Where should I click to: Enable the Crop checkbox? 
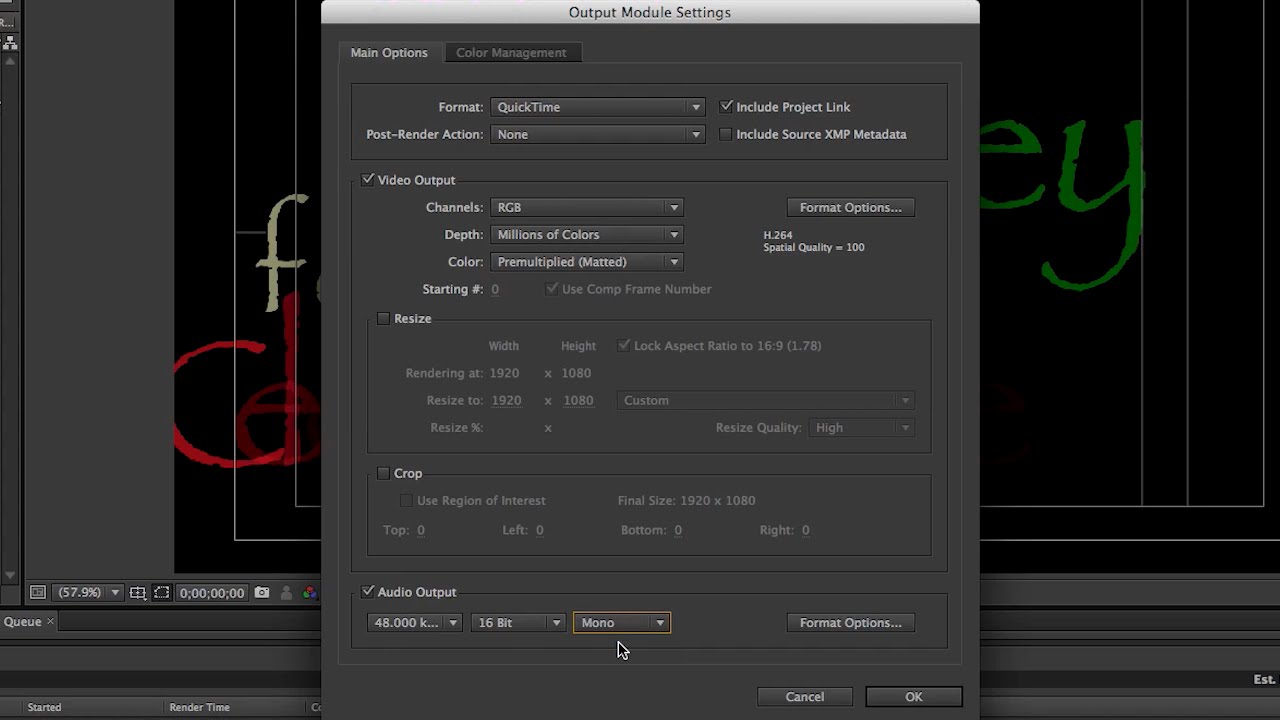coord(383,473)
